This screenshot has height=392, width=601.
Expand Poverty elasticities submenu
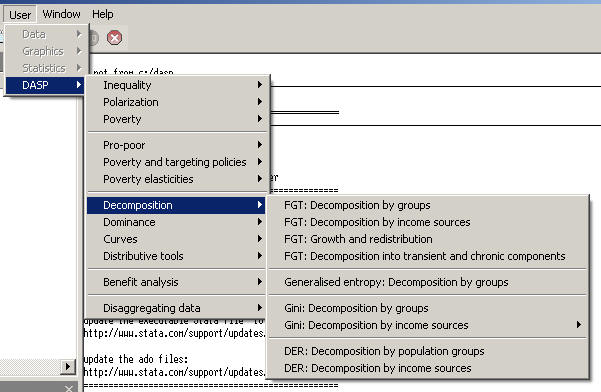click(177, 179)
